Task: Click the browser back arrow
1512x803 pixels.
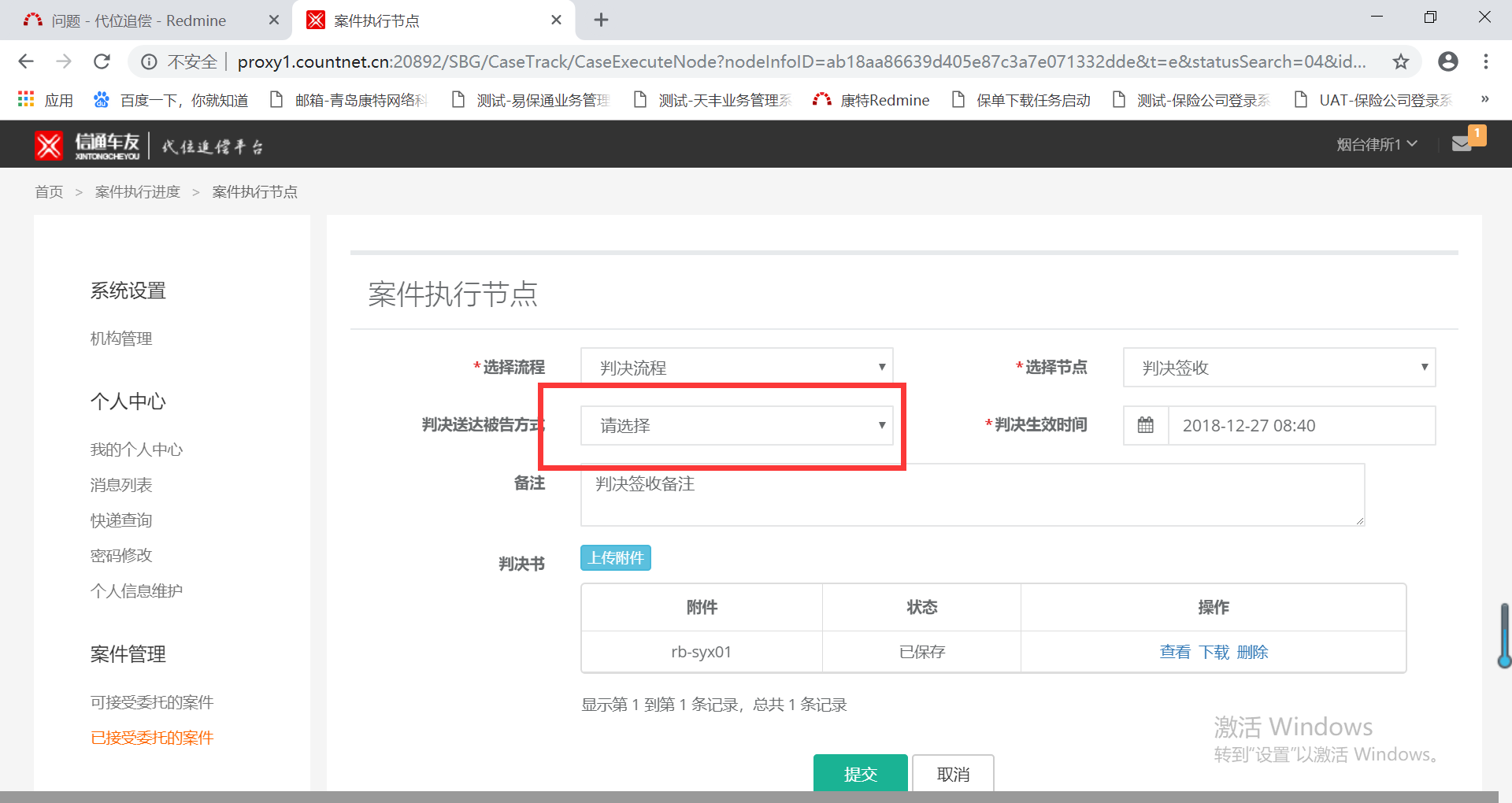Action: tap(26, 61)
